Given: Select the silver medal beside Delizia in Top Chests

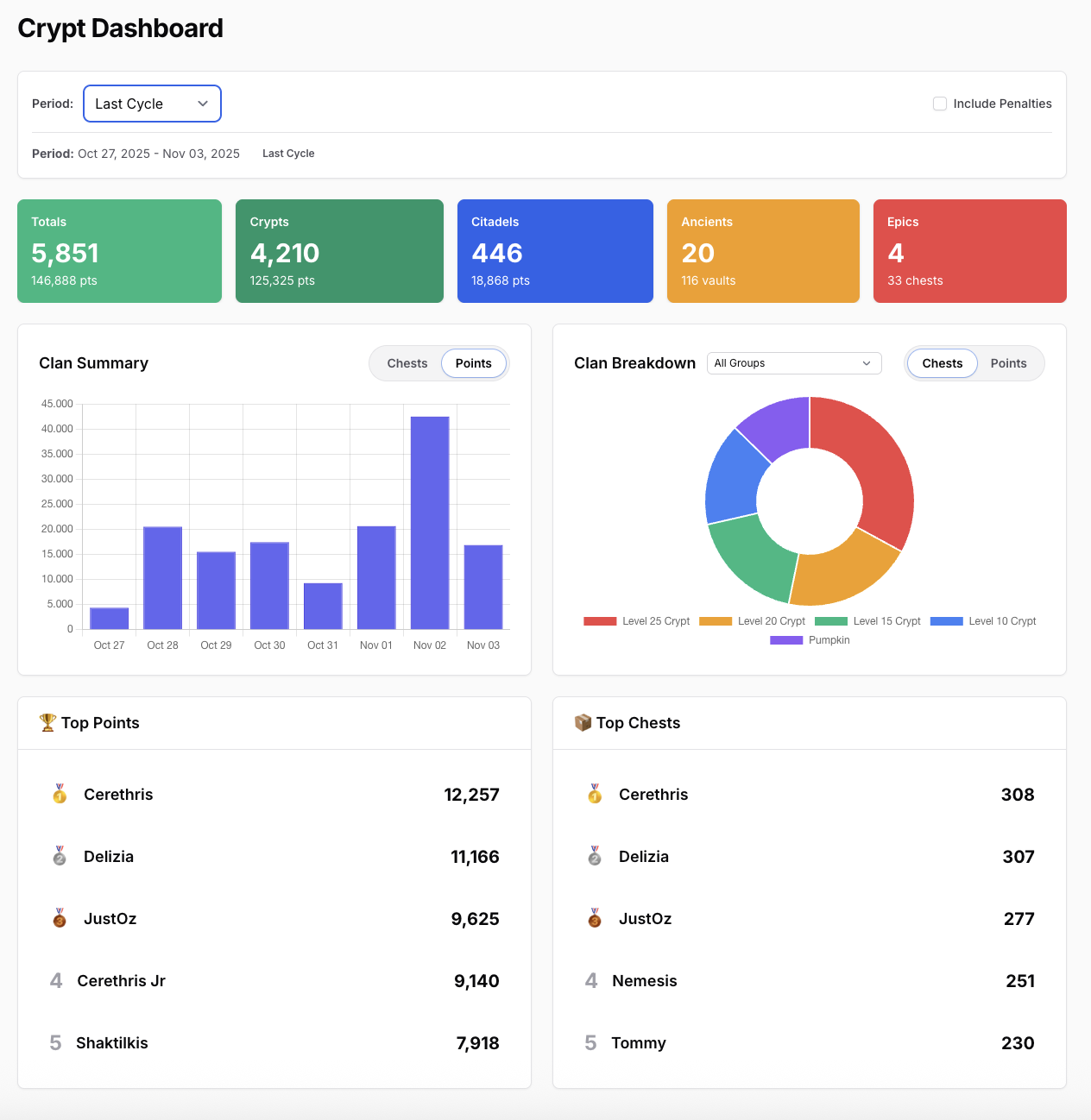Looking at the screenshot, I should (594, 856).
